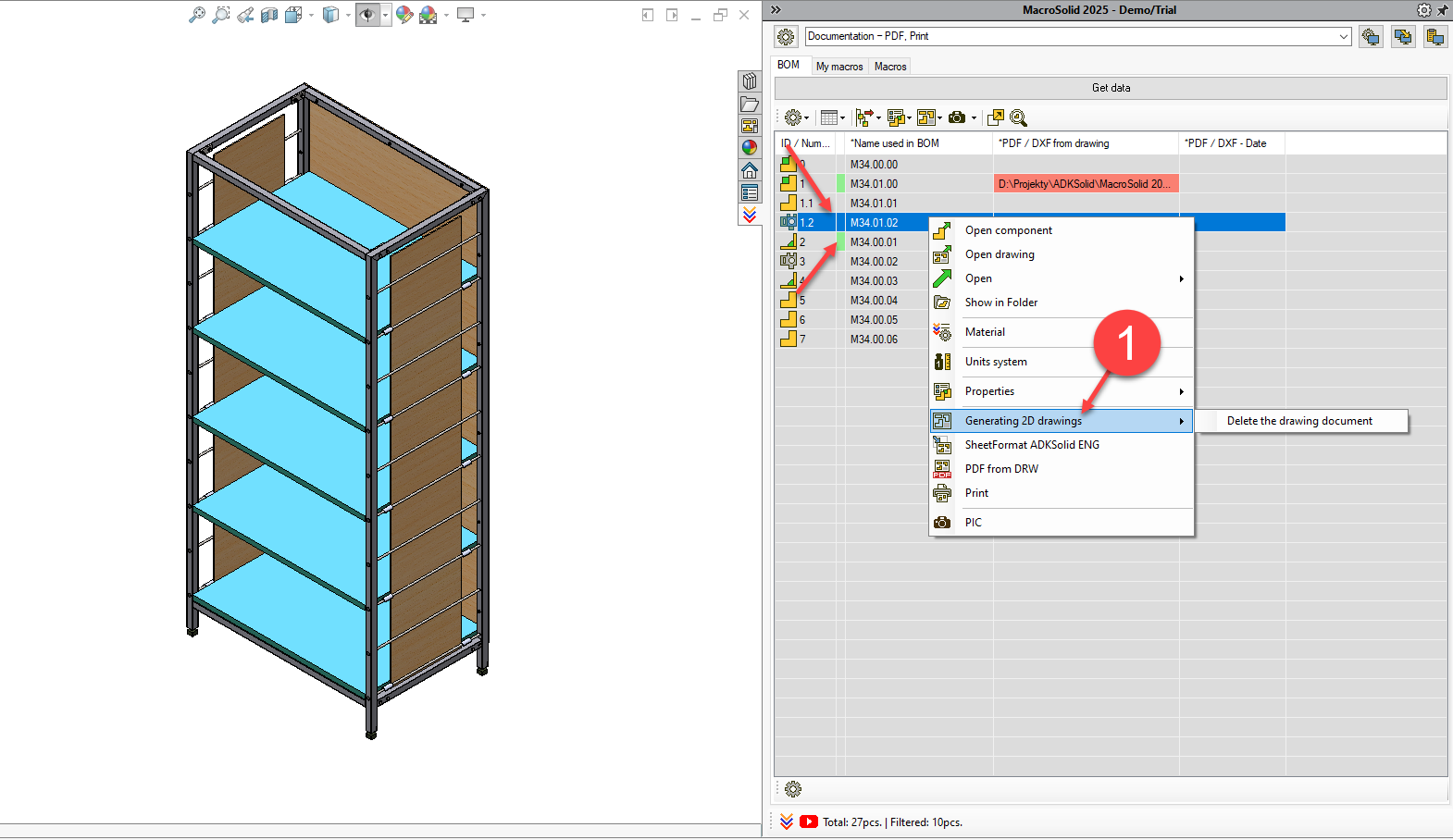Click the gear button beside the profile dropdown

click(x=786, y=37)
